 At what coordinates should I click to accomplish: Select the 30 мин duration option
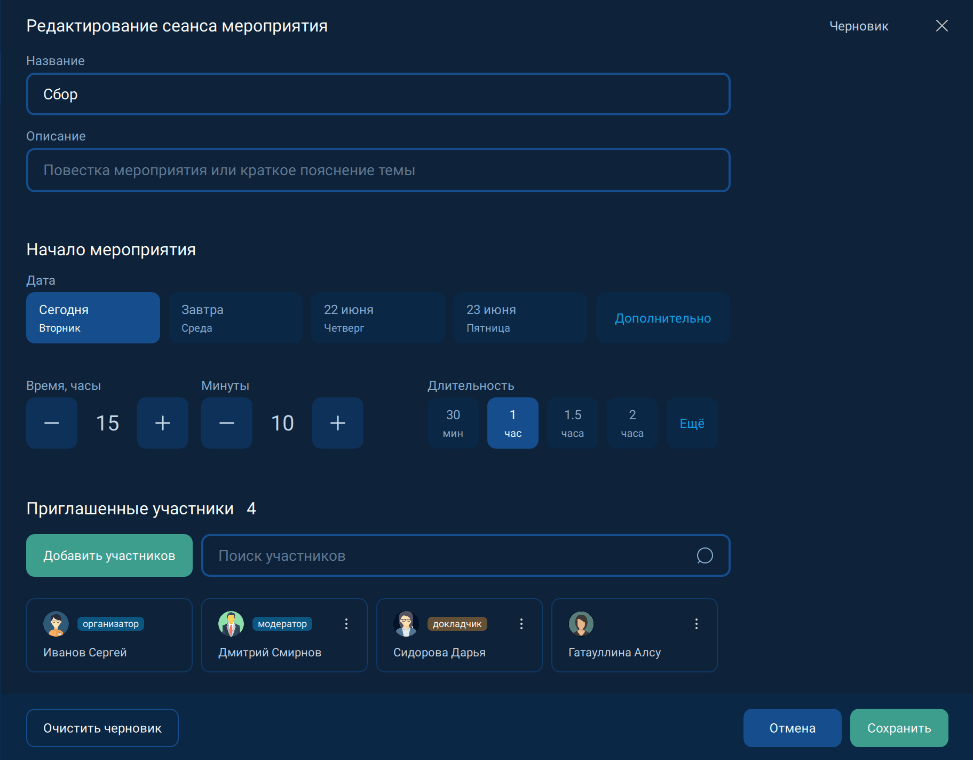(x=453, y=423)
